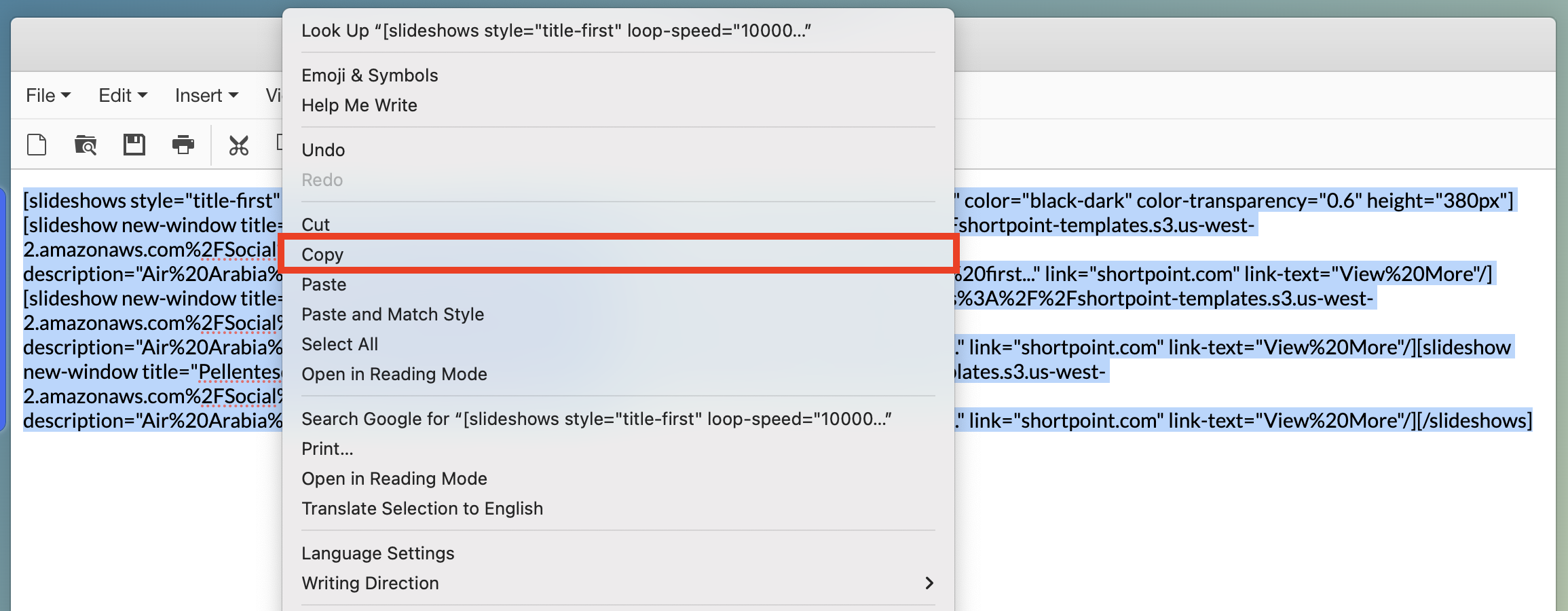Choose Search Google for slideshows entry

click(618, 419)
